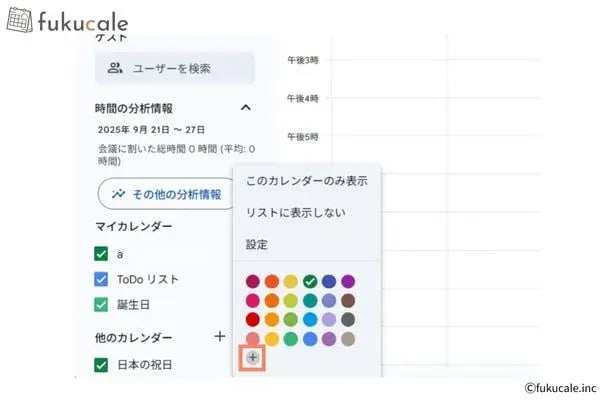
Task: Click the その他の分析情報 button
Action: point(166,194)
